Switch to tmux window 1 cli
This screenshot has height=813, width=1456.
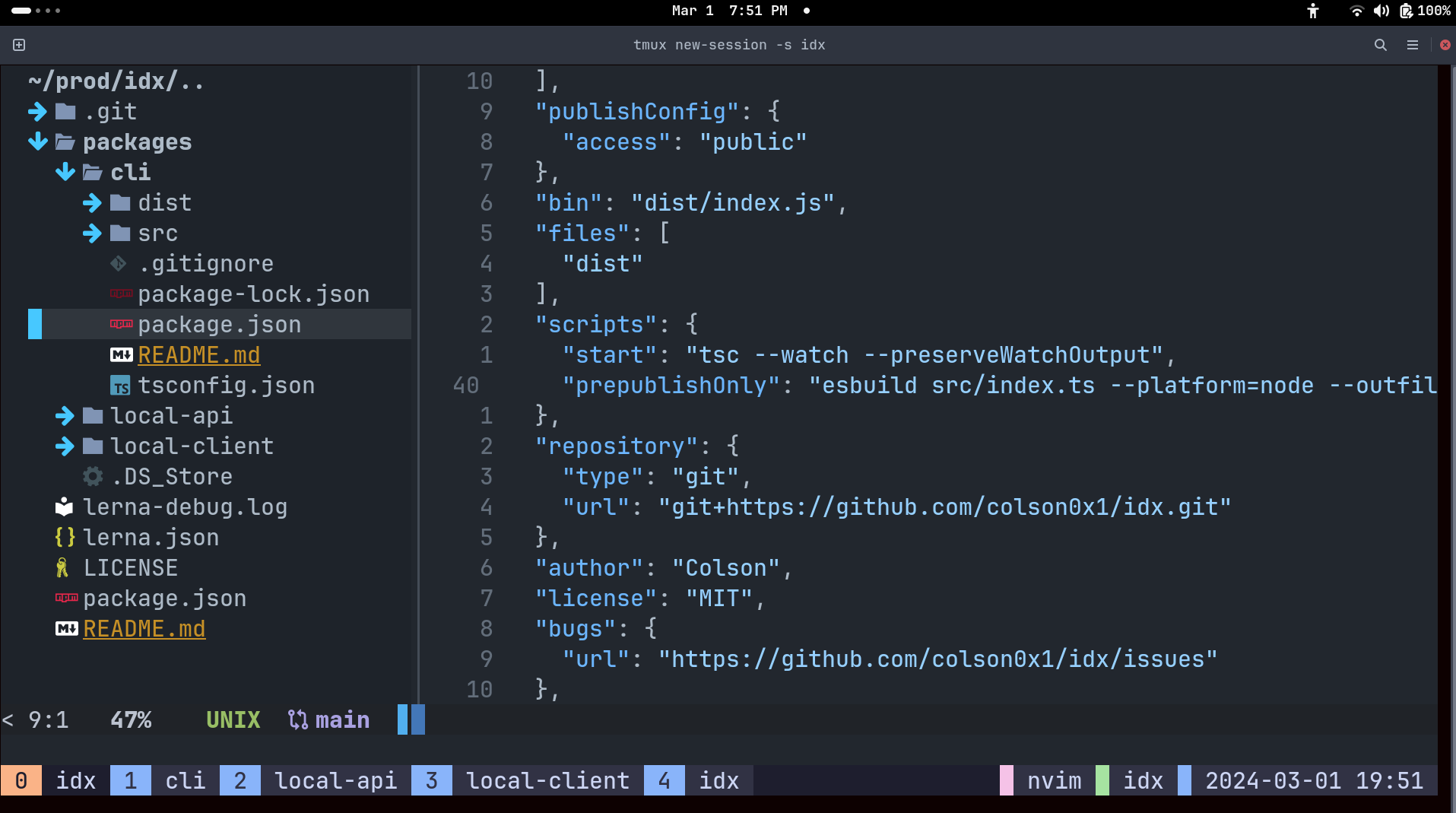coord(165,780)
